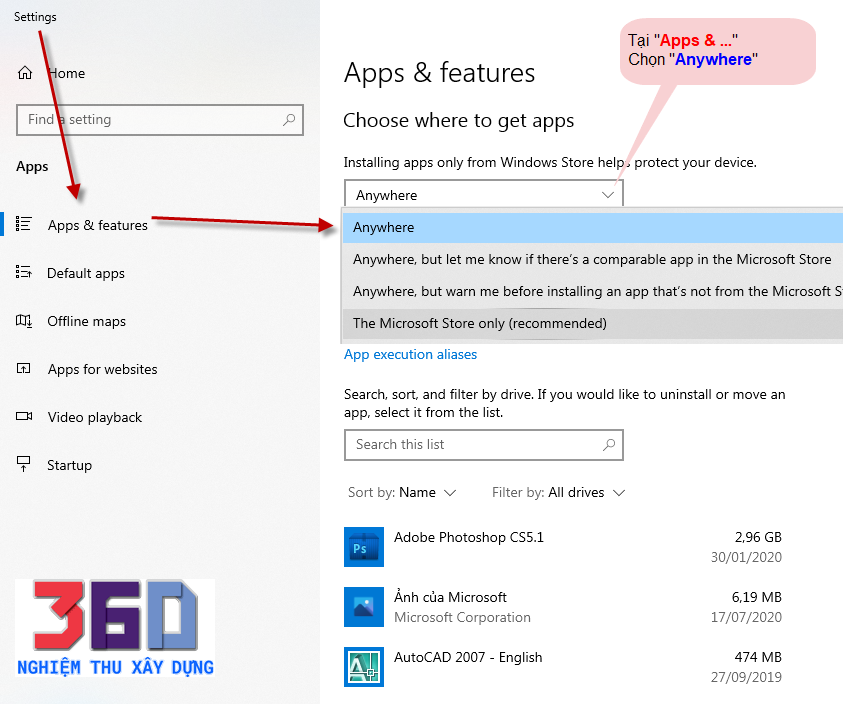The height and width of the screenshot is (704, 843).
Task: Click the install date 27/09/2019
Action: [746, 677]
